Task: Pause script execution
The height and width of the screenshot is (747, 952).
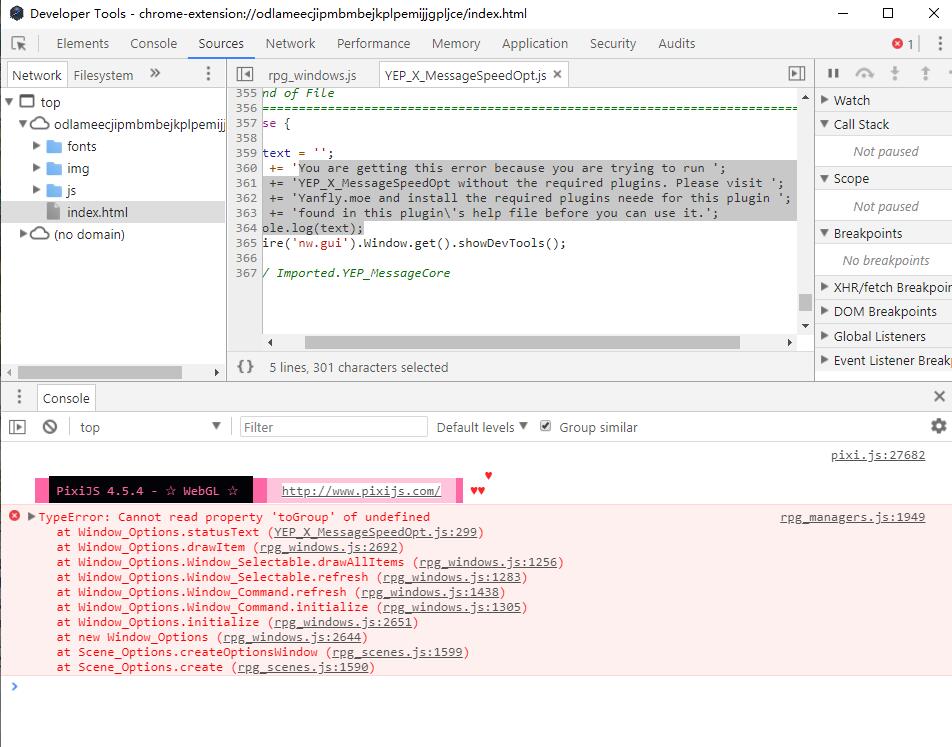Action: (x=833, y=73)
